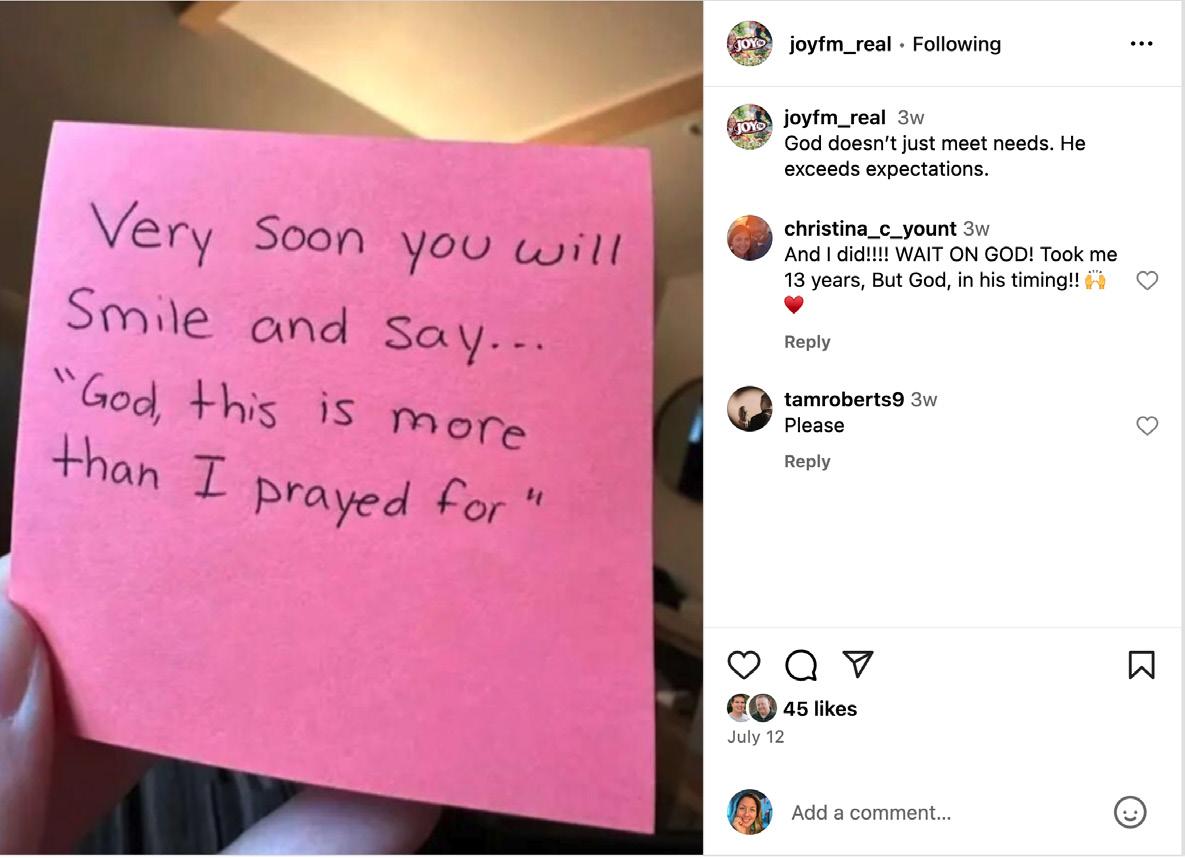Like christina_c_yount's comment
The image size is (1185, 858).
coord(1147,280)
